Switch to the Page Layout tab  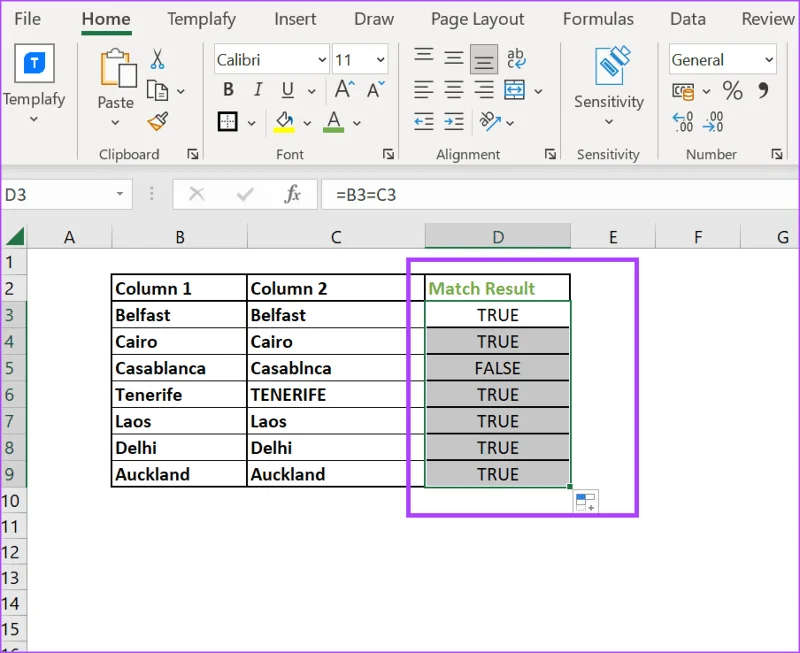(478, 19)
